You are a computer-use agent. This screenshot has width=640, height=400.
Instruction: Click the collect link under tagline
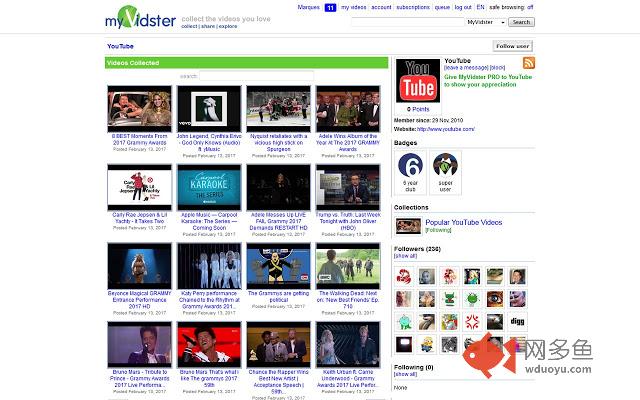[189, 26]
